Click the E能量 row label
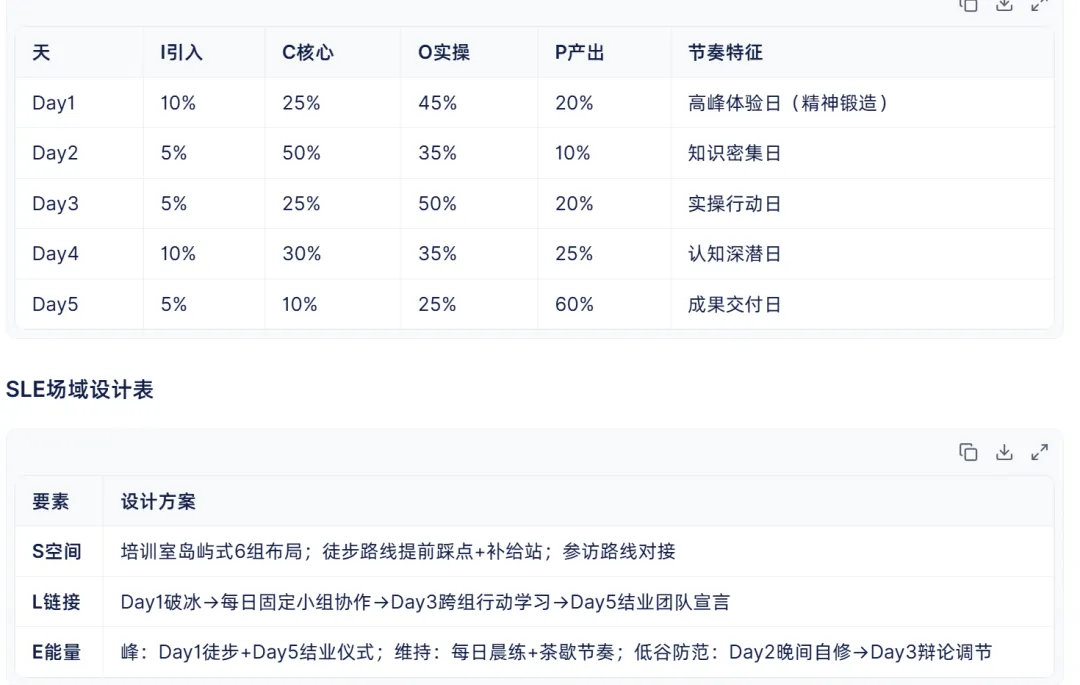The height and width of the screenshot is (685, 1080). tap(56, 652)
